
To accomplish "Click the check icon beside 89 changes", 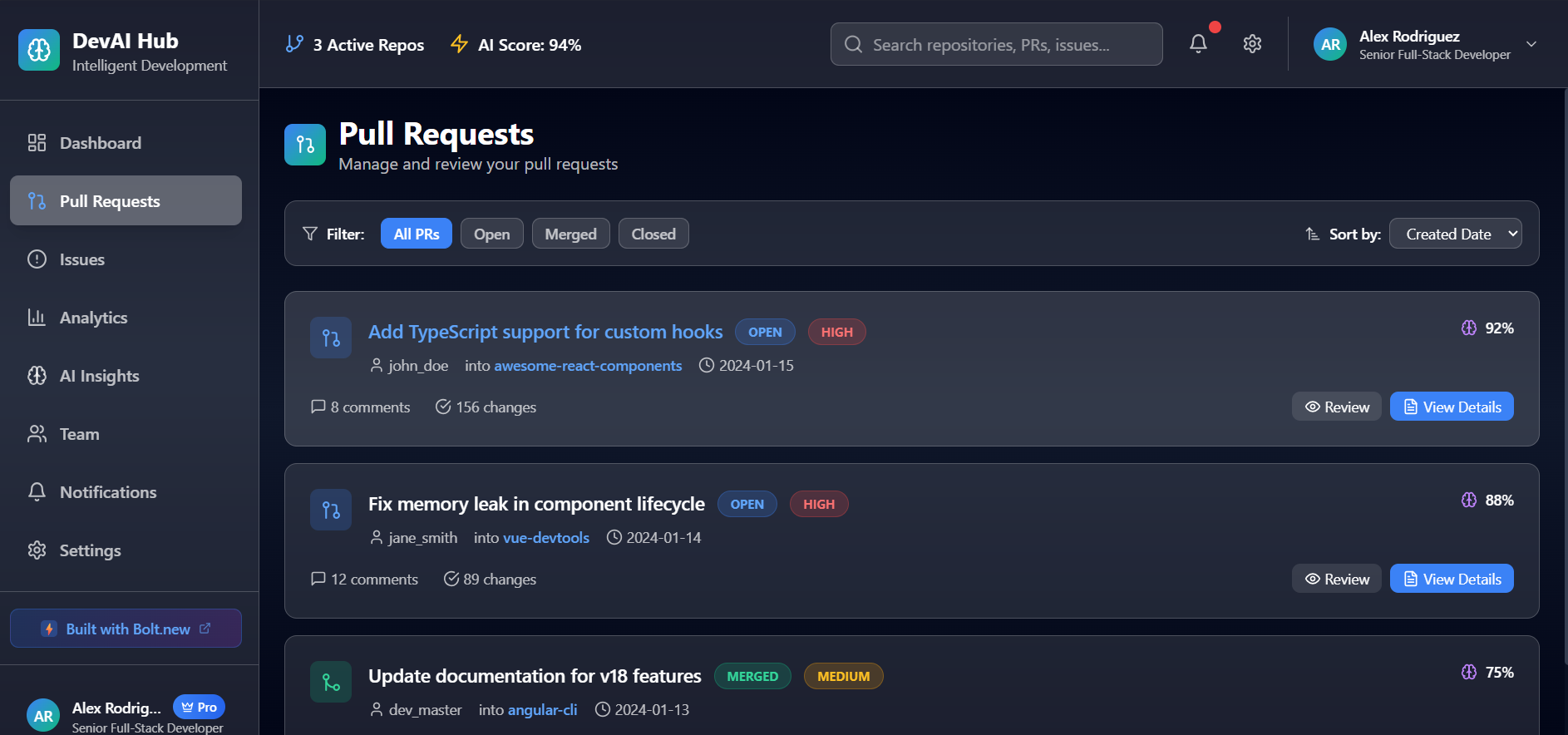I will pyautogui.click(x=451, y=579).
